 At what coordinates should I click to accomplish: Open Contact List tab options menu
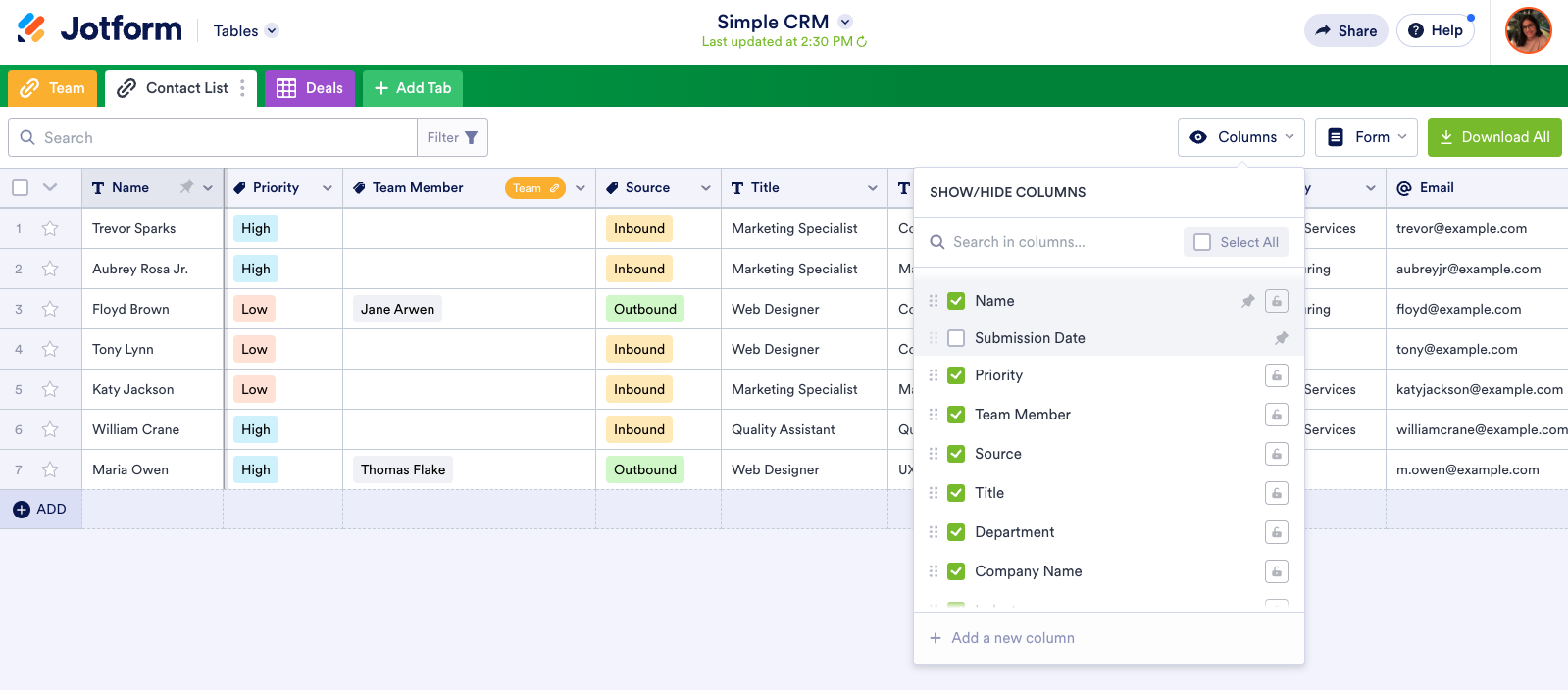pos(242,88)
